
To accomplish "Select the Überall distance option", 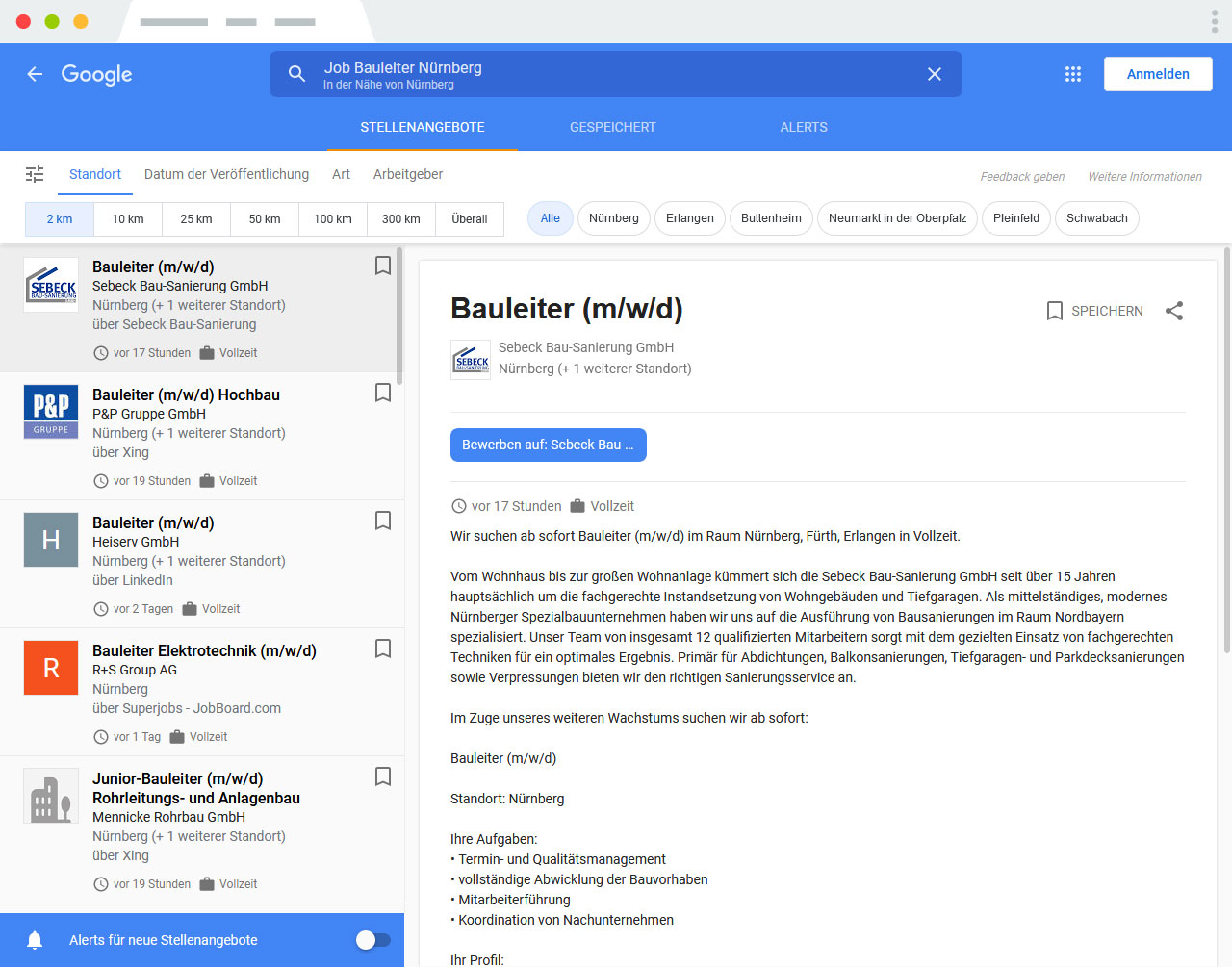I will click(x=469, y=219).
